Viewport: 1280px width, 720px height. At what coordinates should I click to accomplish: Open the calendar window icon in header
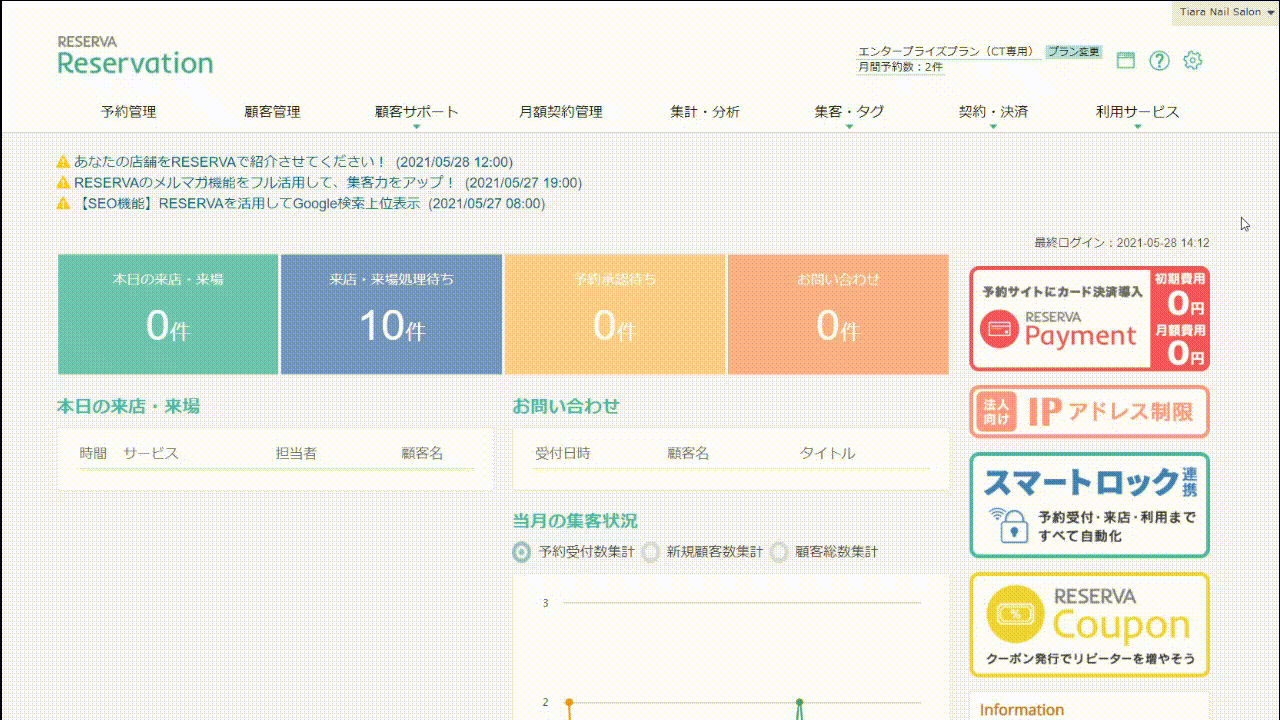(1126, 60)
